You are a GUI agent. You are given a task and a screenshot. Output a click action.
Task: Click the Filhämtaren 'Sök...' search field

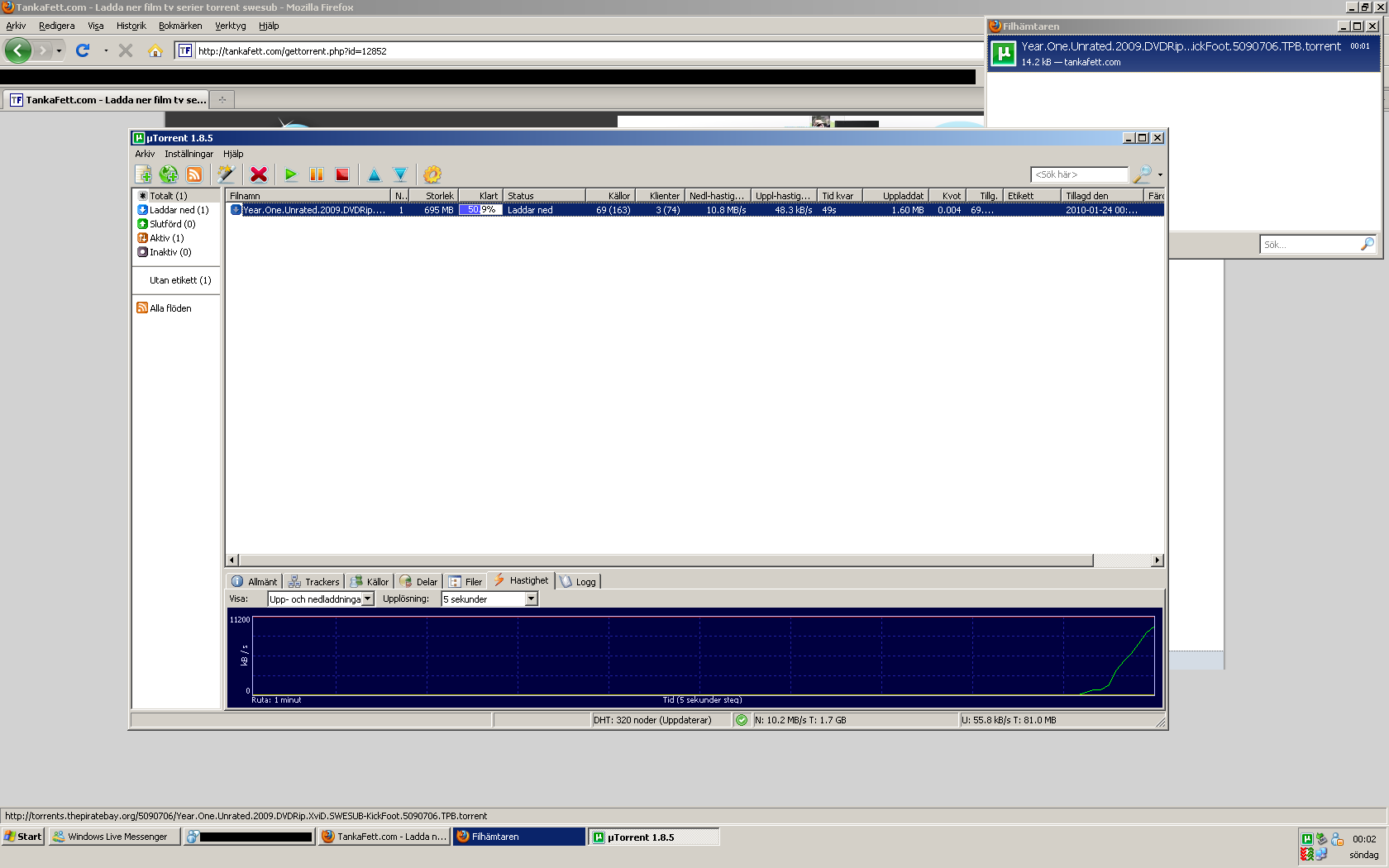(1318, 244)
